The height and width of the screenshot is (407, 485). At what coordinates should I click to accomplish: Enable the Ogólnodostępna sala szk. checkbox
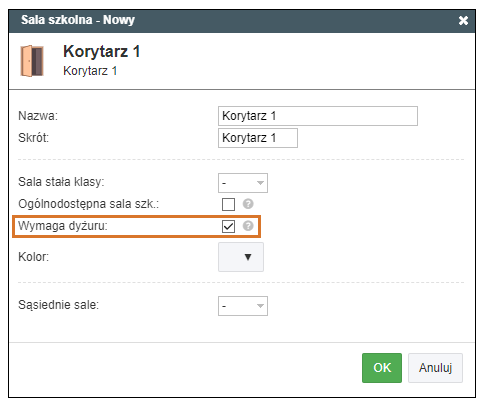click(x=228, y=204)
